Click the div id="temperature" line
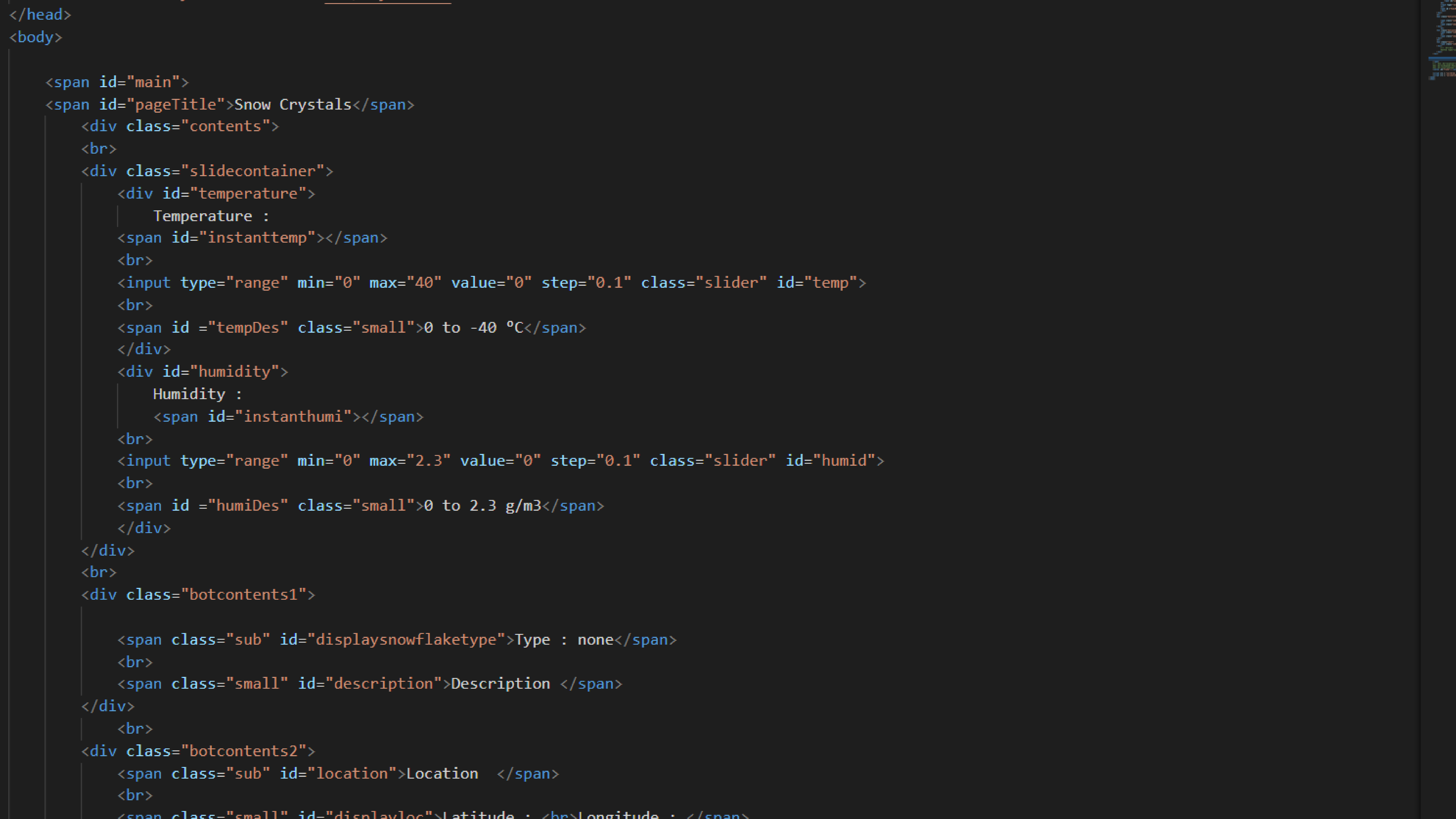Viewport: 1456px width, 819px height. [x=216, y=194]
